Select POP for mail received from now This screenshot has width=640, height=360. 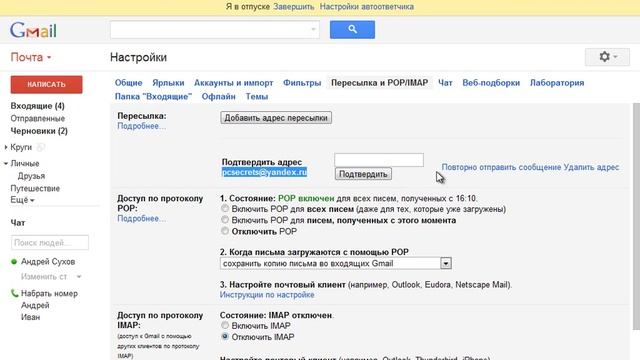point(225,220)
